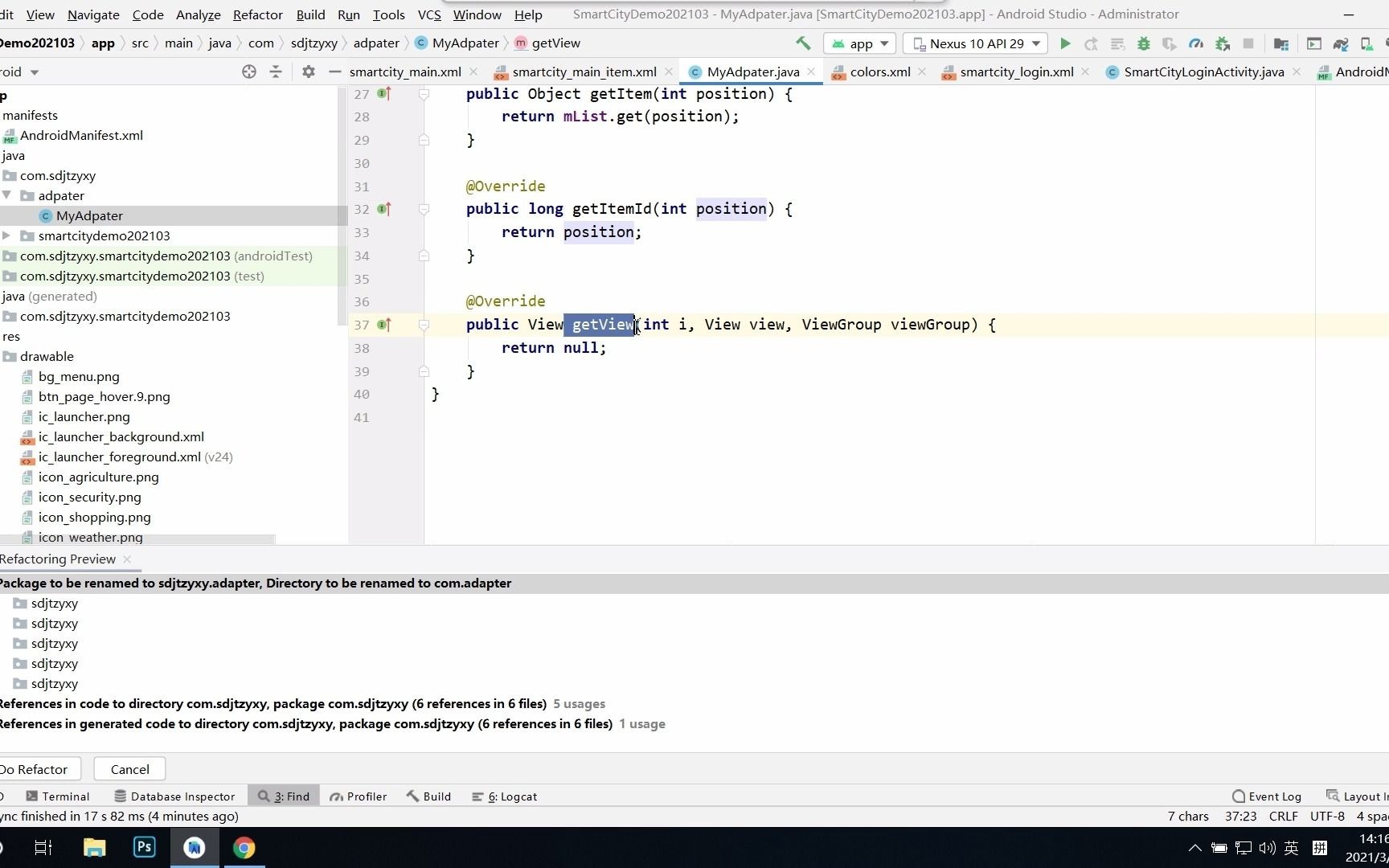Select AndroidManifest.xml in project tree
The image size is (1389, 868).
81,136
